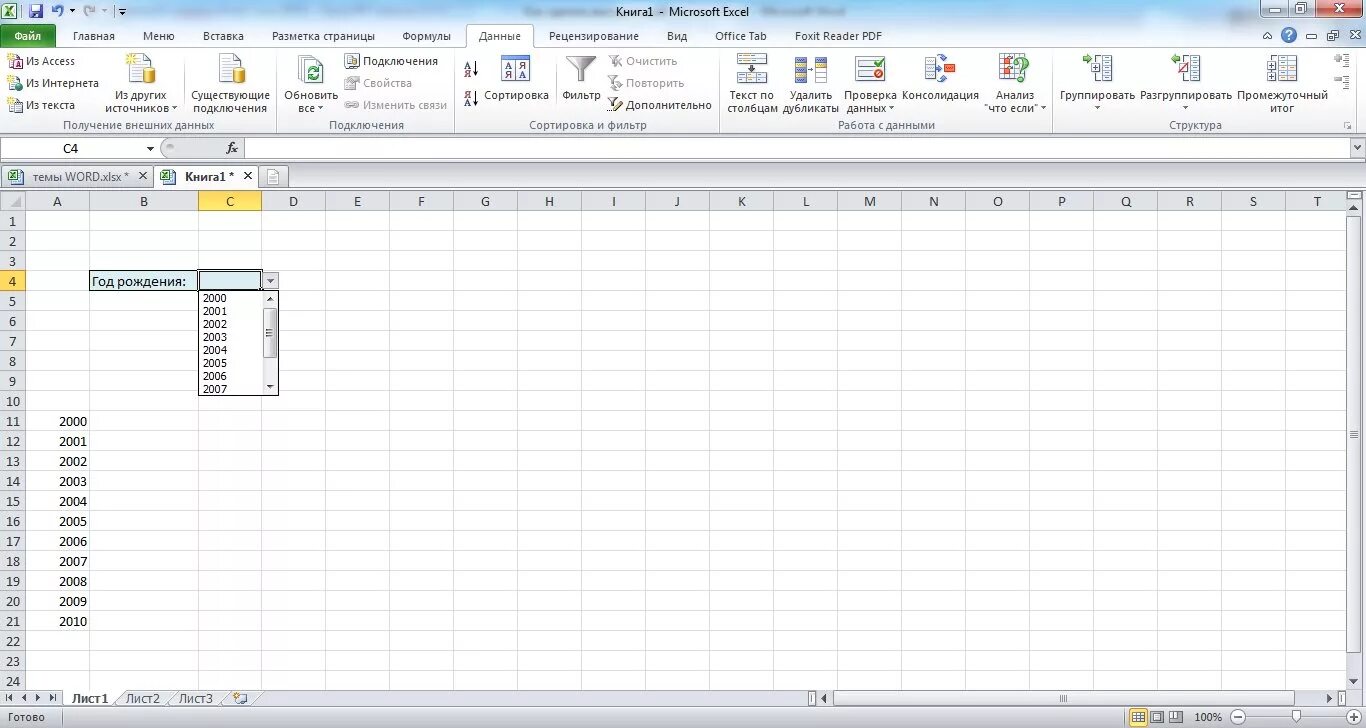This screenshot has height=728, width=1366.
Task: Open Structure group dialog launcher
Action: pyautogui.click(x=1348, y=126)
